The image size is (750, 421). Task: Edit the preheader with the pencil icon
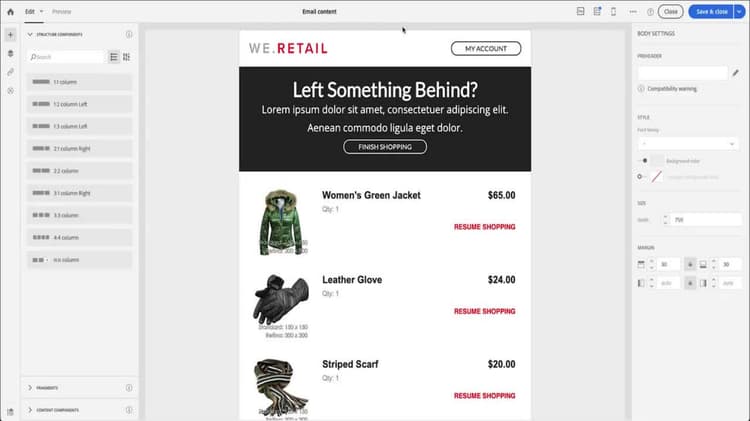(x=736, y=73)
